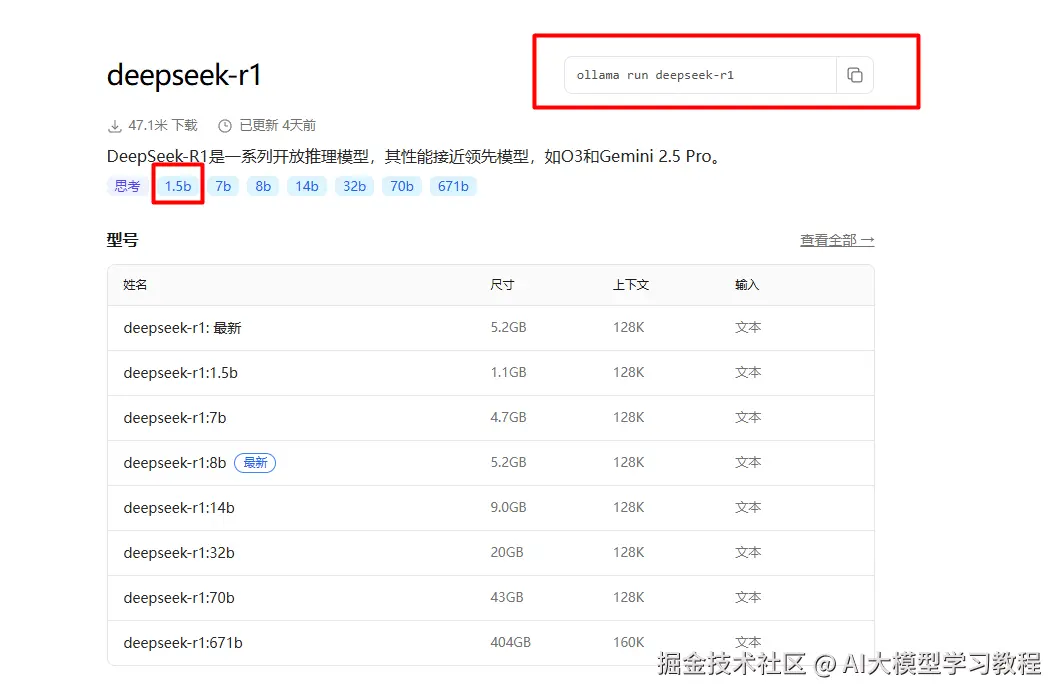Click the 404GB size cell
Screen dimensions: 1062x698
511,642
